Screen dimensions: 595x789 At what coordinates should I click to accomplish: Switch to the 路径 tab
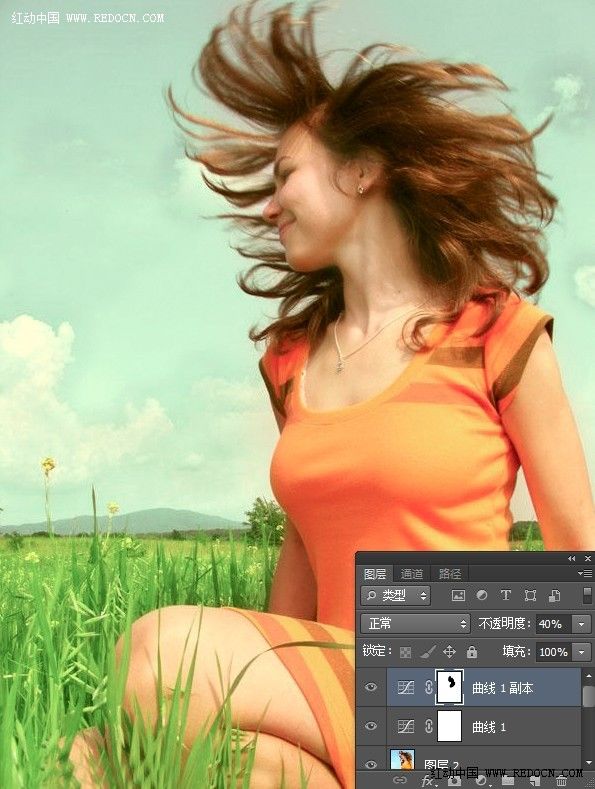pyautogui.click(x=450, y=574)
